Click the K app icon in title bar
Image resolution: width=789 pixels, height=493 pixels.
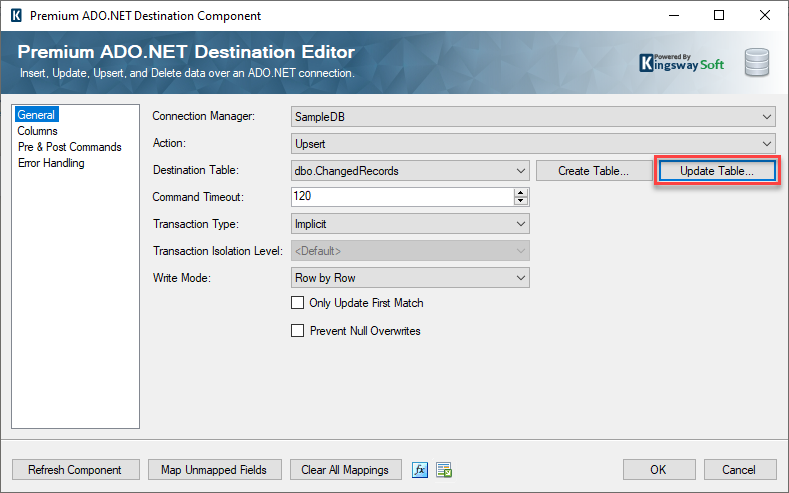[x=16, y=16]
